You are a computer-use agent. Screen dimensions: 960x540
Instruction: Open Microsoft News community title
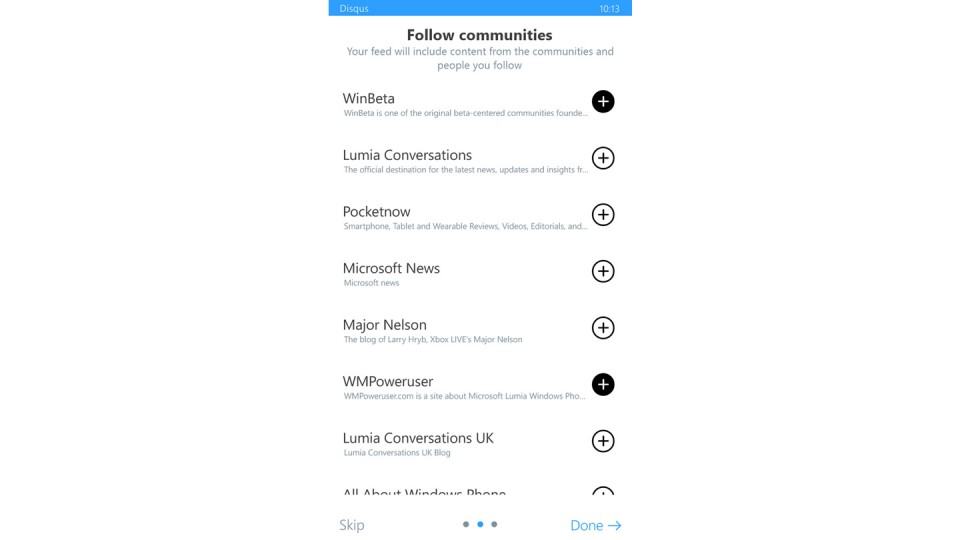point(391,268)
